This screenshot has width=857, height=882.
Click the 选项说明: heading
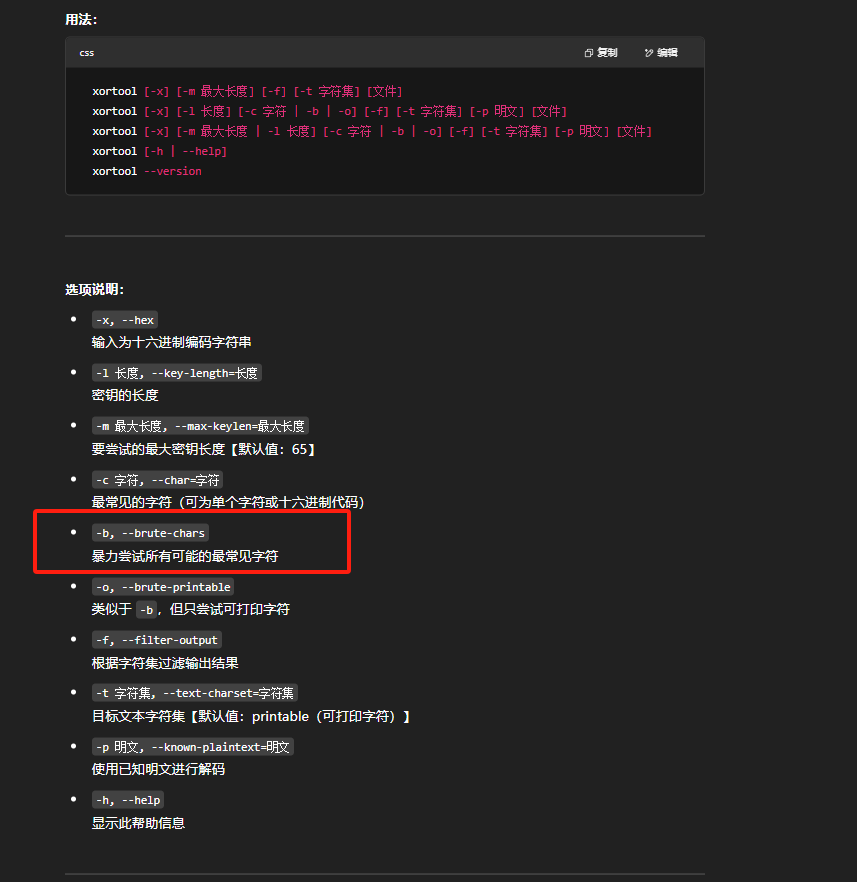94,290
